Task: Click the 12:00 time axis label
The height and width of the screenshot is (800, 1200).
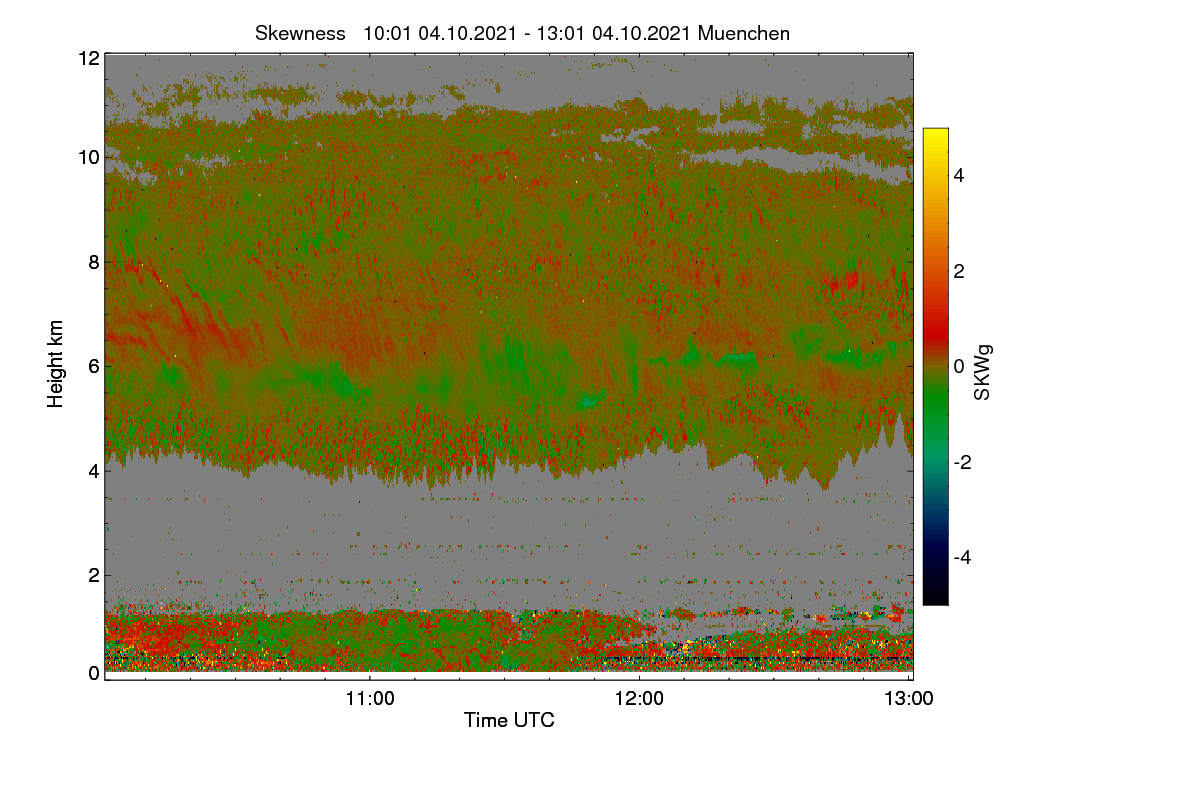Action: point(640,699)
